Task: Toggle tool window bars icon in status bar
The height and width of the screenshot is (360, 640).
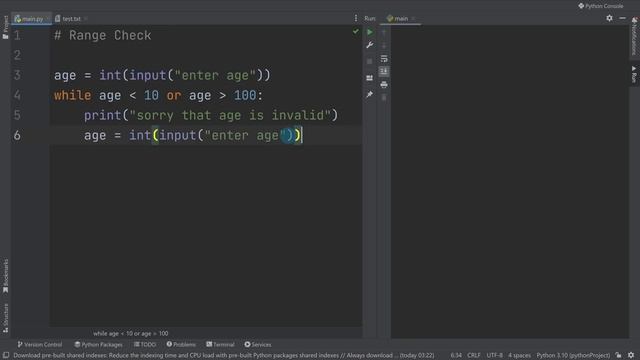Action: click(x=6, y=356)
